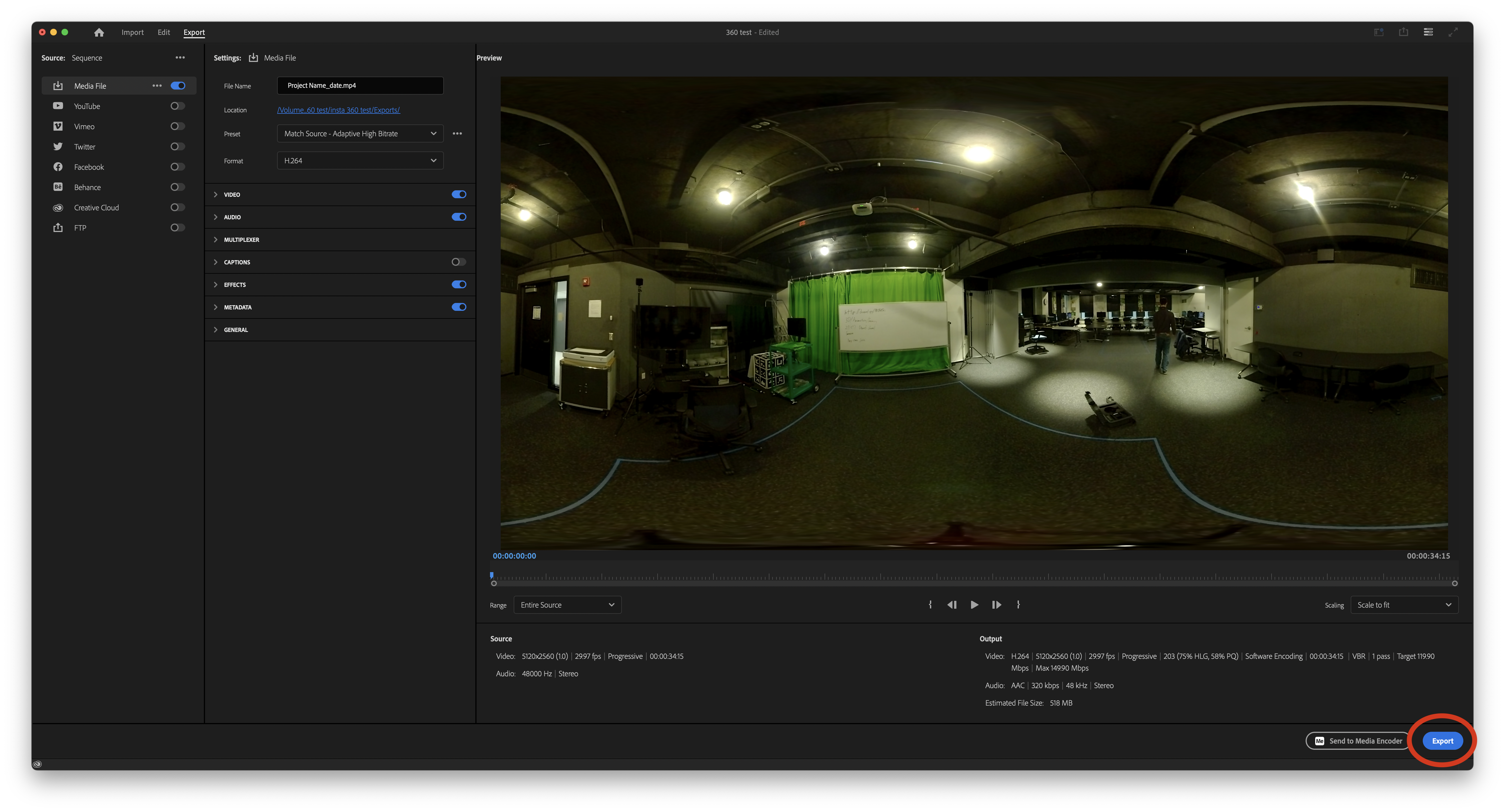The image size is (1505, 812).
Task: Turn off the VIDEO export toggle
Action: point(459,195)
